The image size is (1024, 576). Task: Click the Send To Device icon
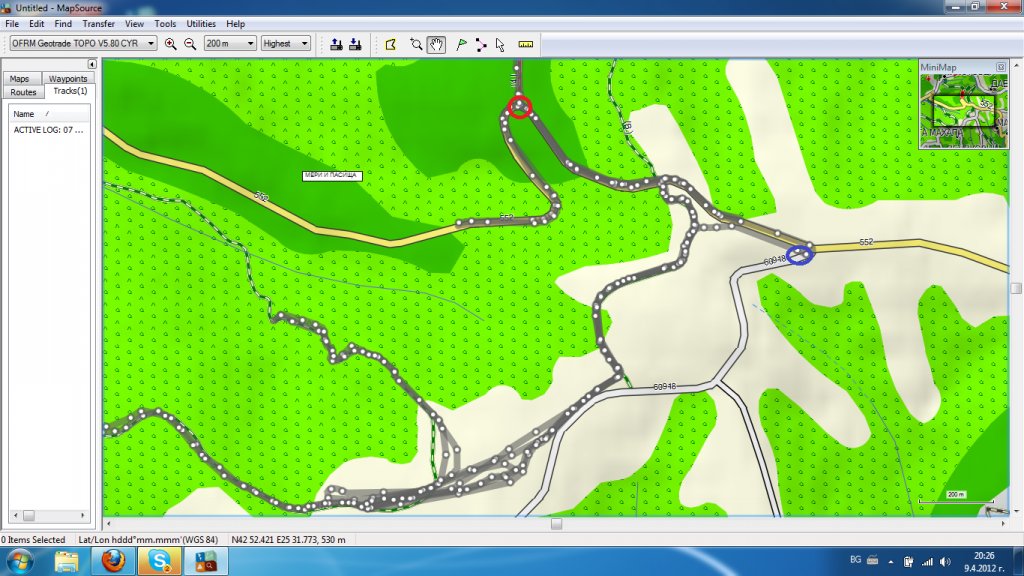coord(336,44)
